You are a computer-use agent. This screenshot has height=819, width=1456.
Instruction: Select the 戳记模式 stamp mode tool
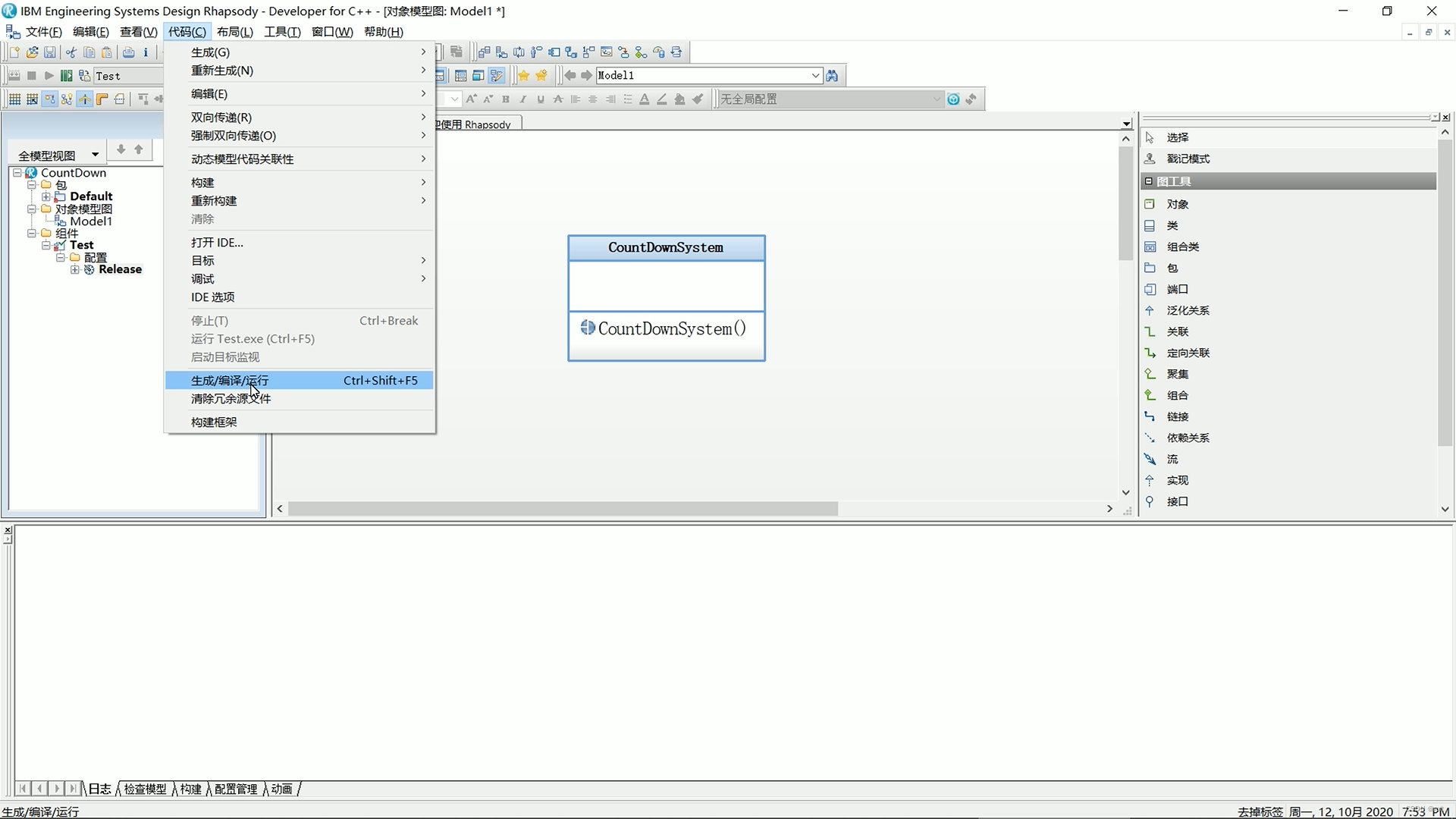point(1188,159)
